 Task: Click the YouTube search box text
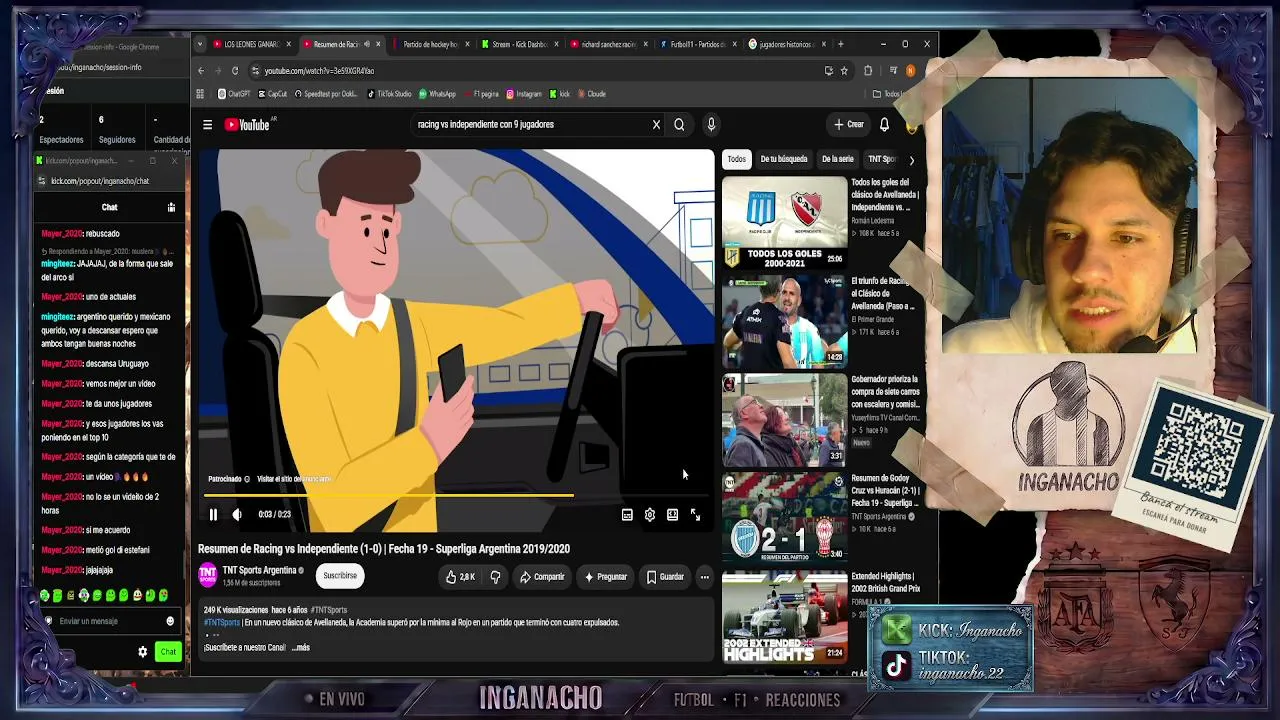486,125
